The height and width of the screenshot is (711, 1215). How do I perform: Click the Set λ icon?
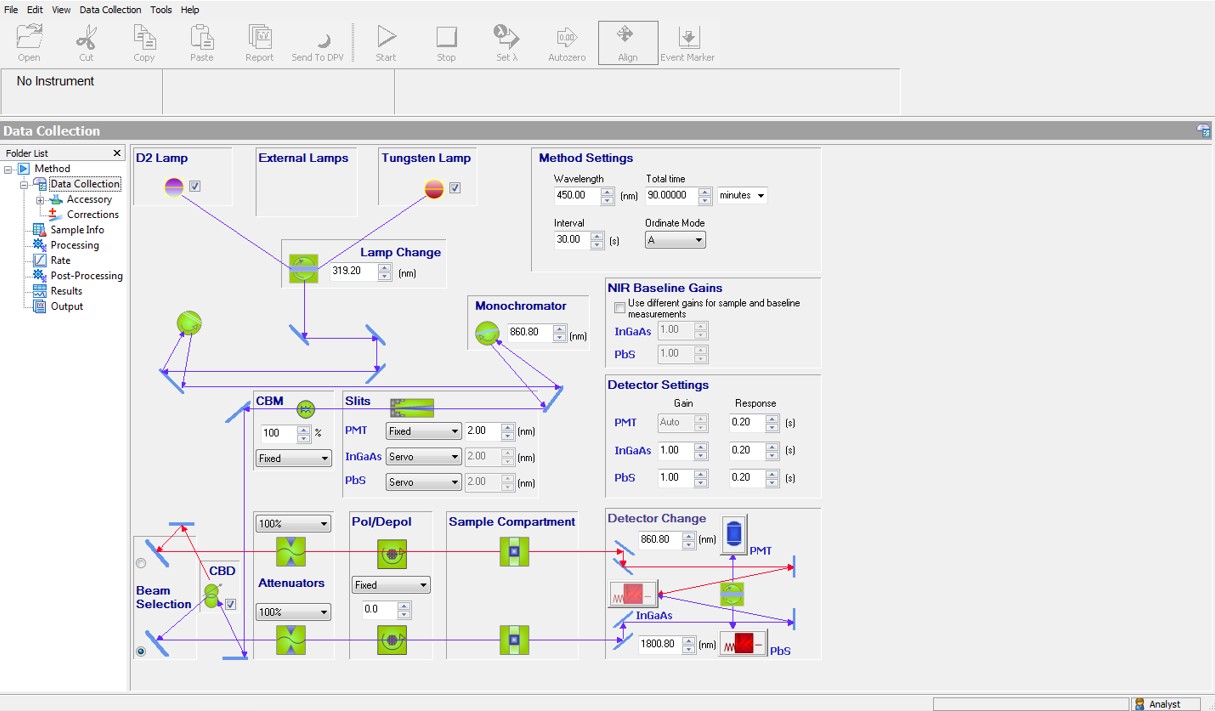point(506,40)
